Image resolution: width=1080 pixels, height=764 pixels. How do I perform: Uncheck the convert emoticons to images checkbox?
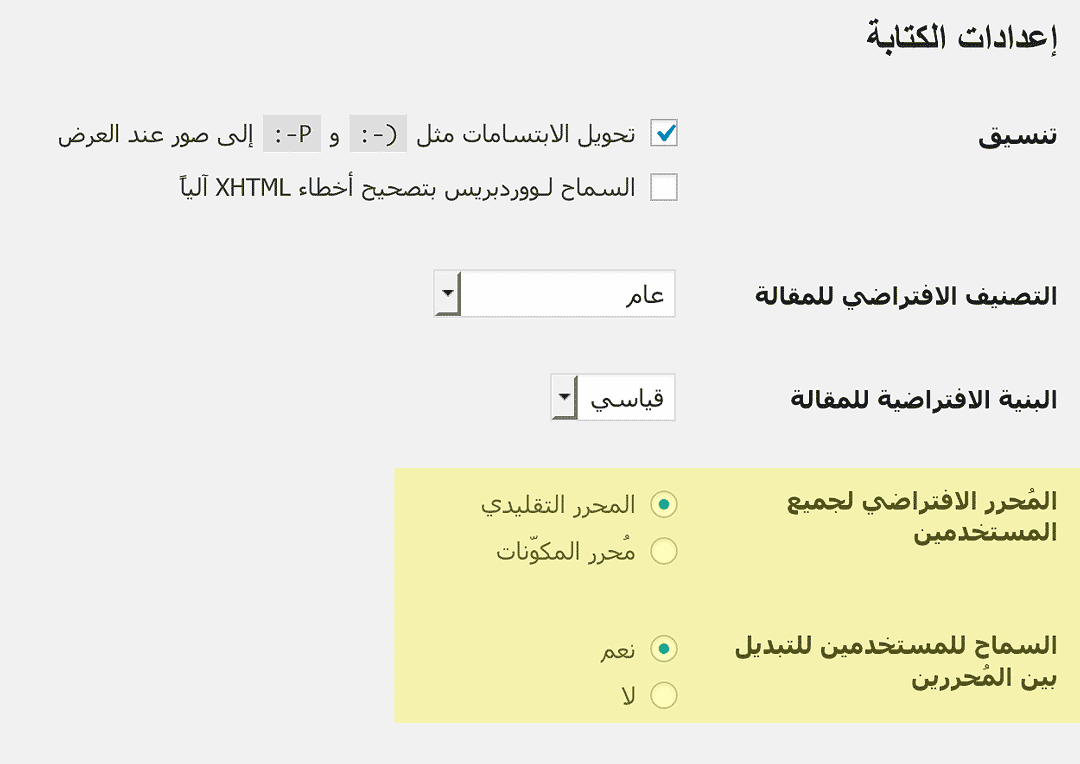(x=664, y=133)
